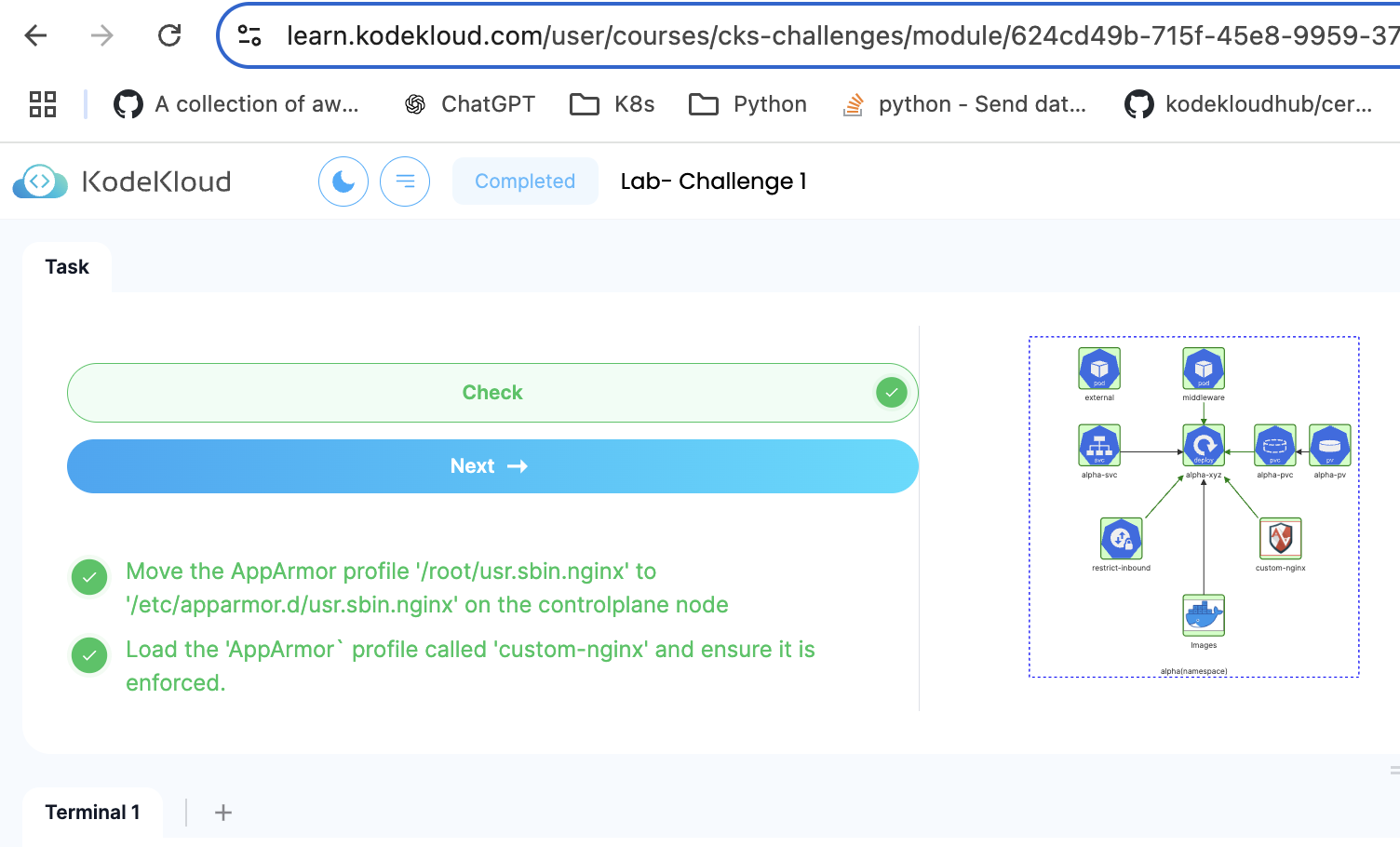Click the Docker Images icon

tap(1203, 615)
